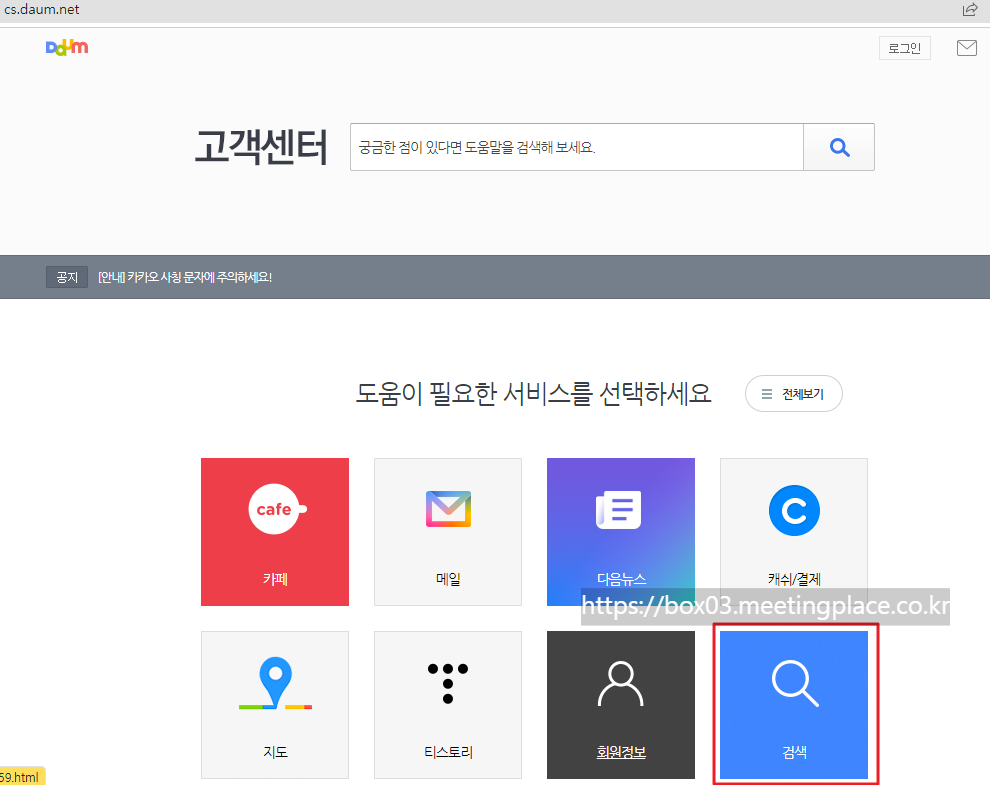The width and height of the screenshot is (990, 785).
Task: Click the cs.daum.net address bar text
Action: click(x=42, y=9)
